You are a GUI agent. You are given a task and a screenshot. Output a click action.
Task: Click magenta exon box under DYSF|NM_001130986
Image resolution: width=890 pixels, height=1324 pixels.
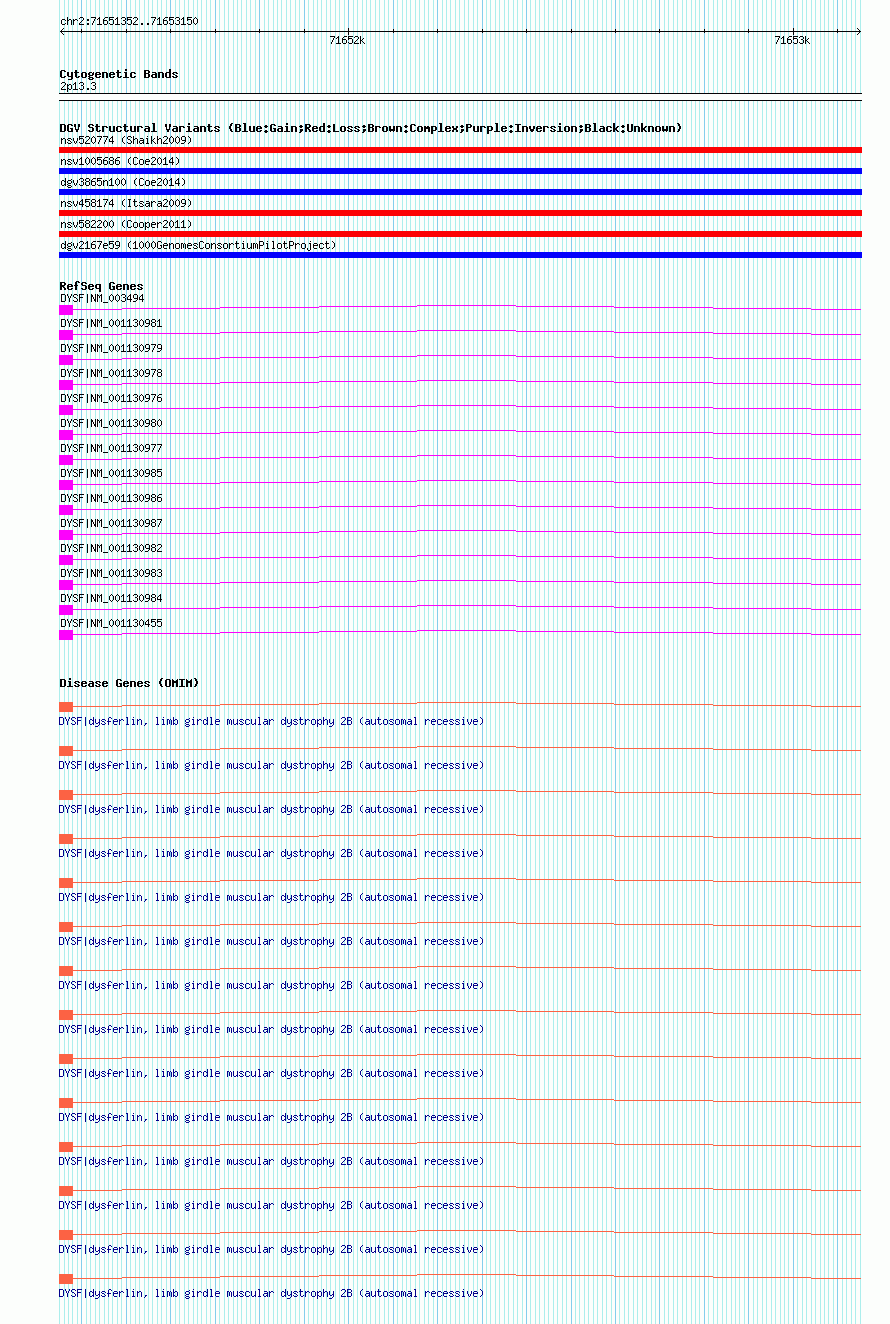click(x=66, y=510)
